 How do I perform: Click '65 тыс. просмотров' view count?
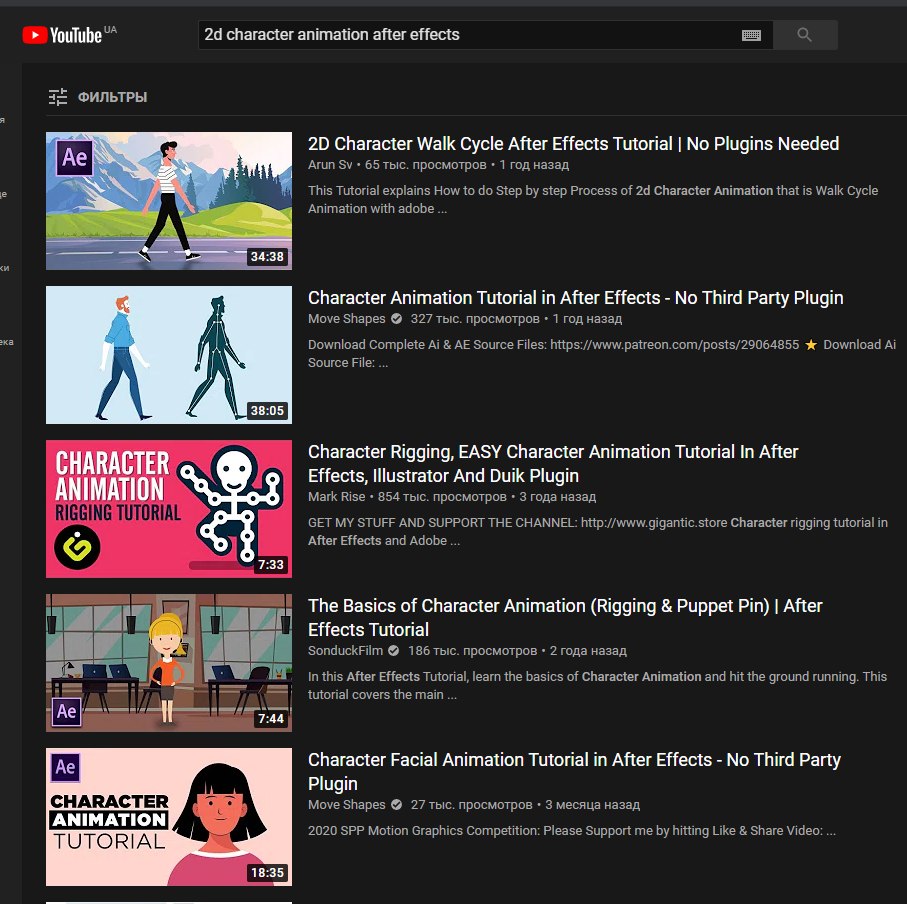click(426, 165)
